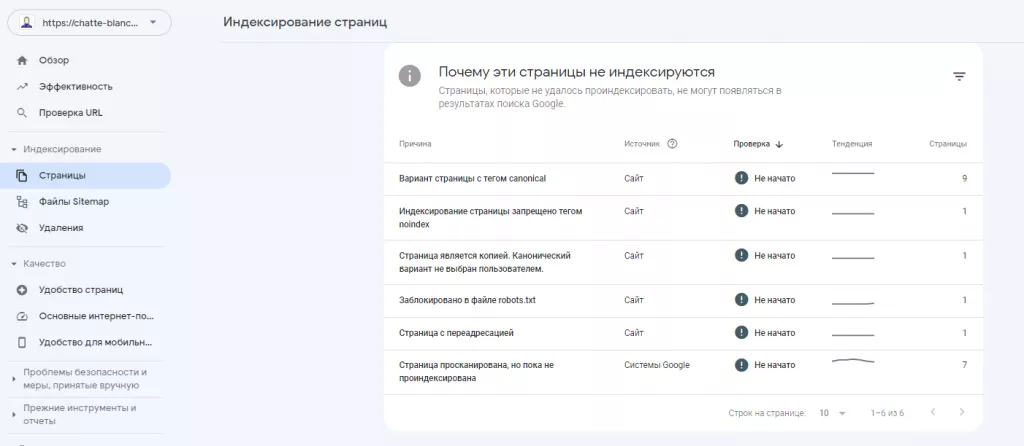This screenshot has height=446, width=1024.
Task: Open Страница просканирована, но пока не проиндексирована
Action: click(x=683, y=372)
